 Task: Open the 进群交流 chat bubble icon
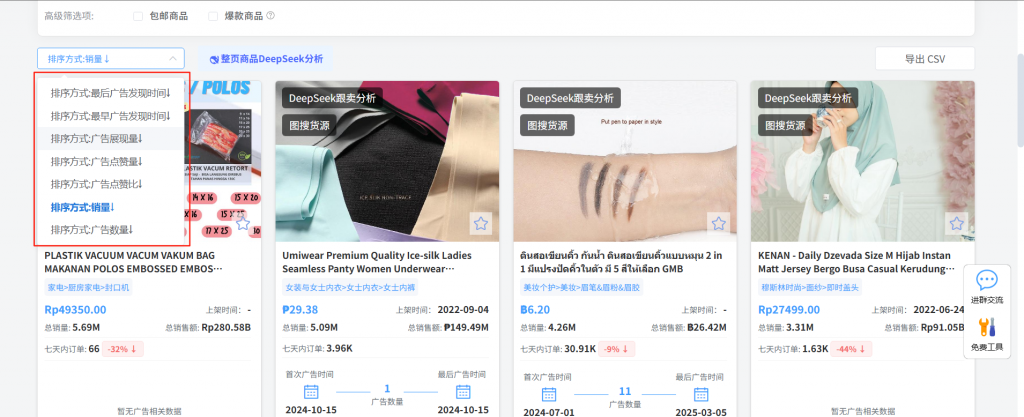point(987,281)
